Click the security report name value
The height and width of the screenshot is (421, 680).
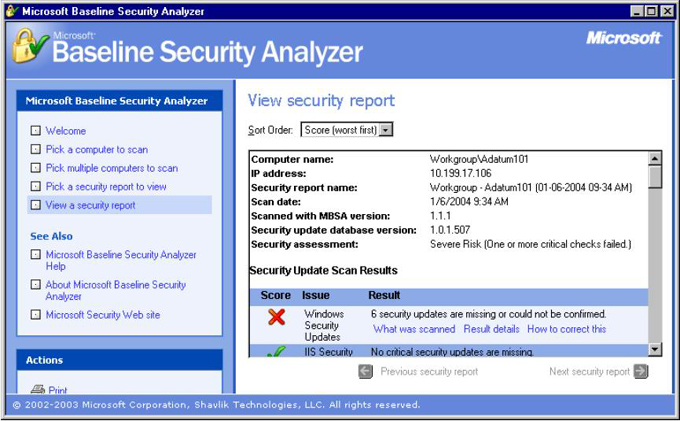coord(531,188)
